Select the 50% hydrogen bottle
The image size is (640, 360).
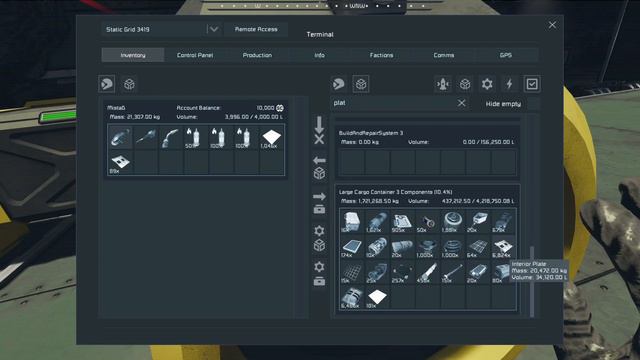tap(196, 138)
